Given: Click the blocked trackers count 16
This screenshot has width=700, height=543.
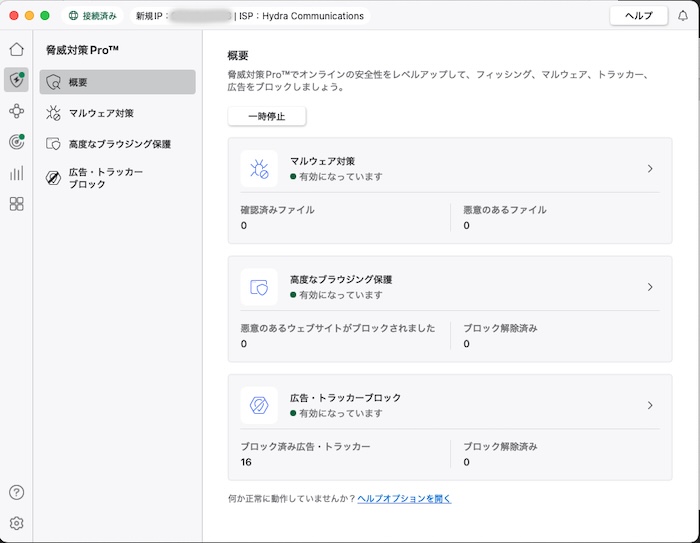Looking at the screenshot, I should 246,462.
